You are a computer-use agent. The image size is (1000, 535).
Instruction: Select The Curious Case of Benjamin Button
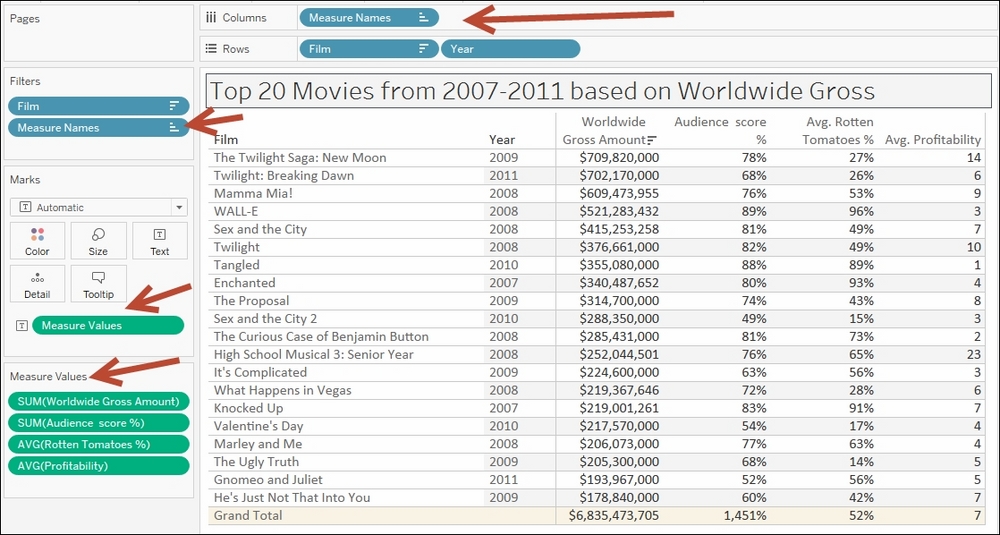[x=321, y=336]
